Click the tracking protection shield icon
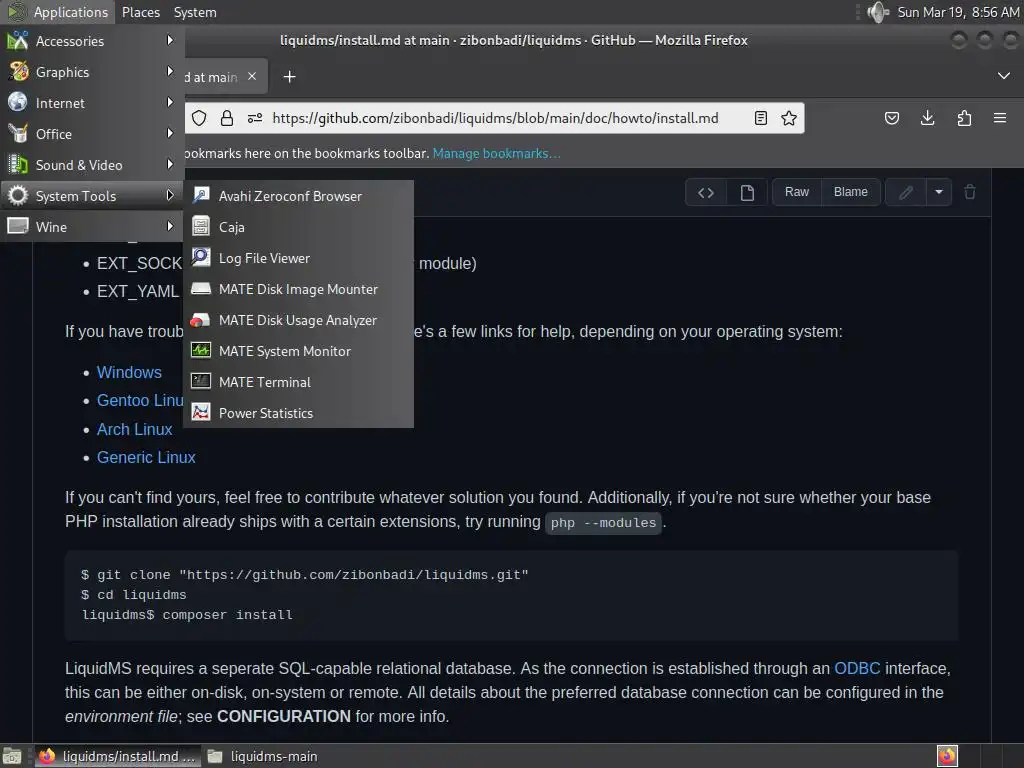The width and height of the screenshot is (1024, 768). pos(199,118)
